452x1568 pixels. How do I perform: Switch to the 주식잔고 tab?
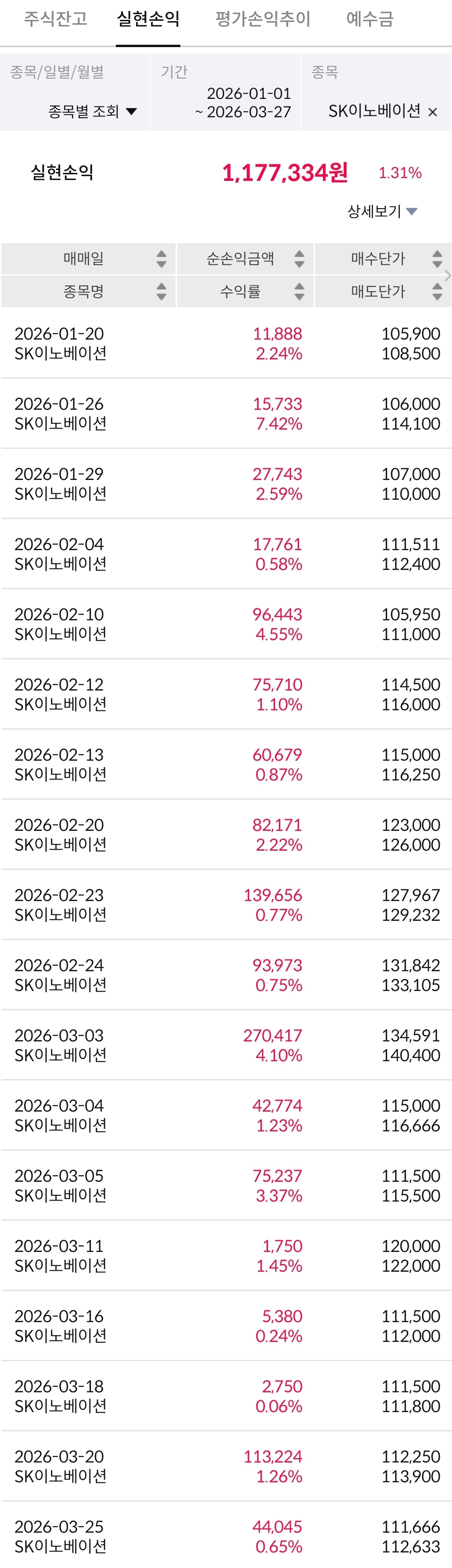pyautogui.click(x=56, y=19)
